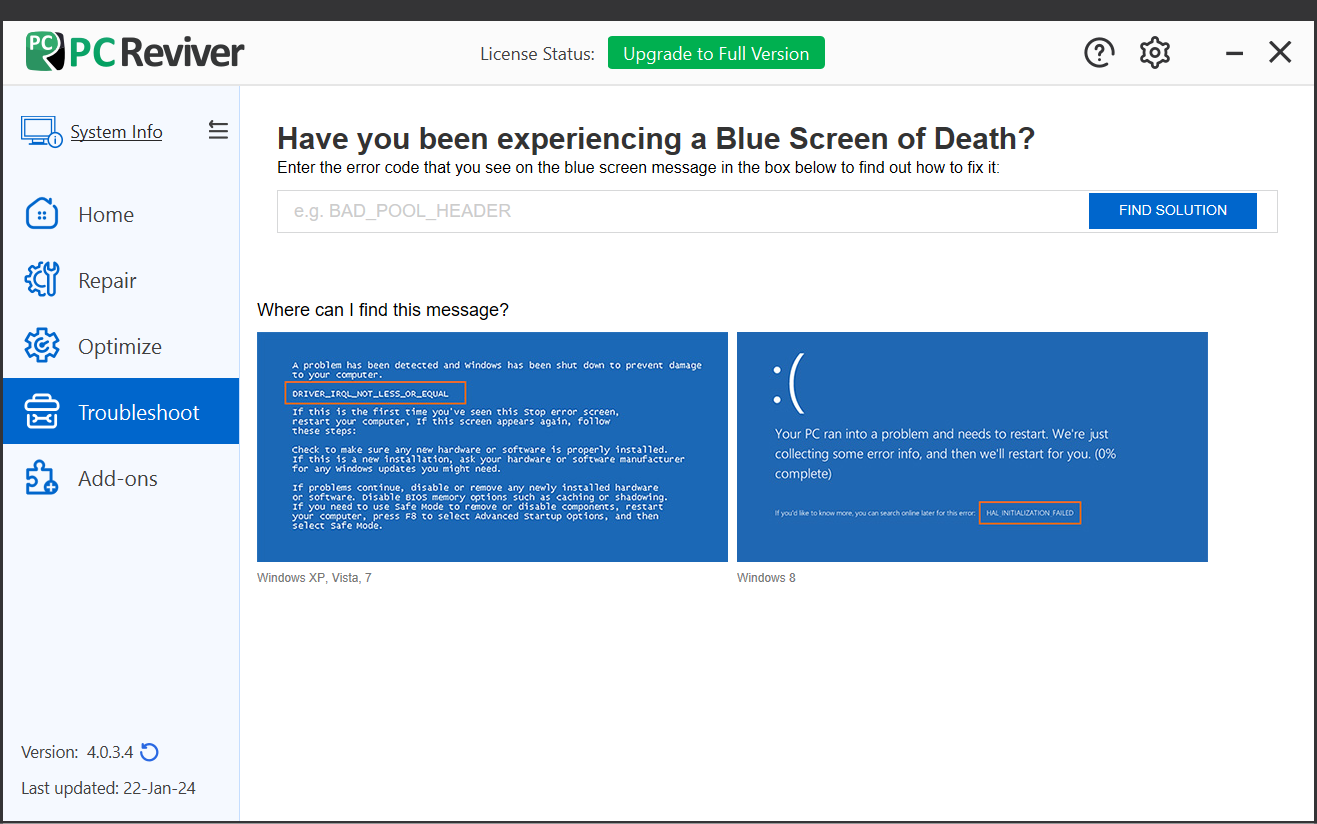The height and width of the screenshot is (824, 1317).
Task: Click the Add-ons puzzle icon
Action: tap(42, 478)
